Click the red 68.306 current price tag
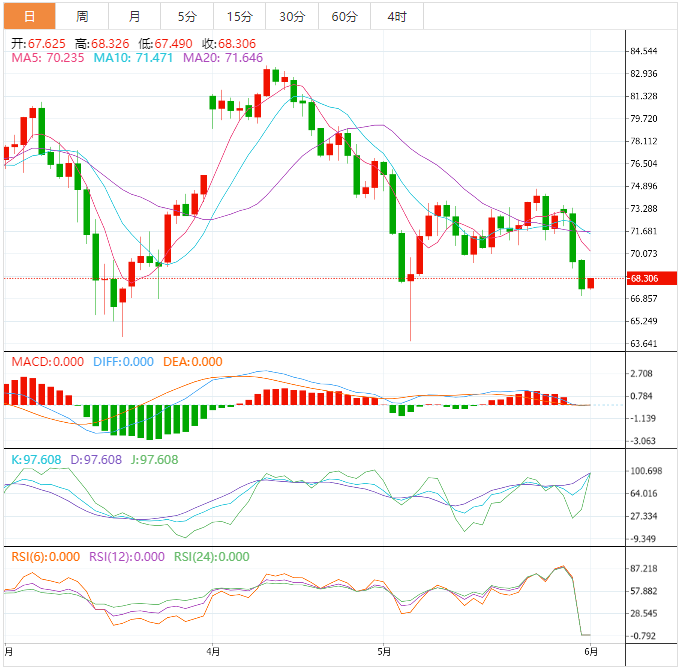Image resolution: width=681 pixels, height=672 pixels. pos(651,278)
